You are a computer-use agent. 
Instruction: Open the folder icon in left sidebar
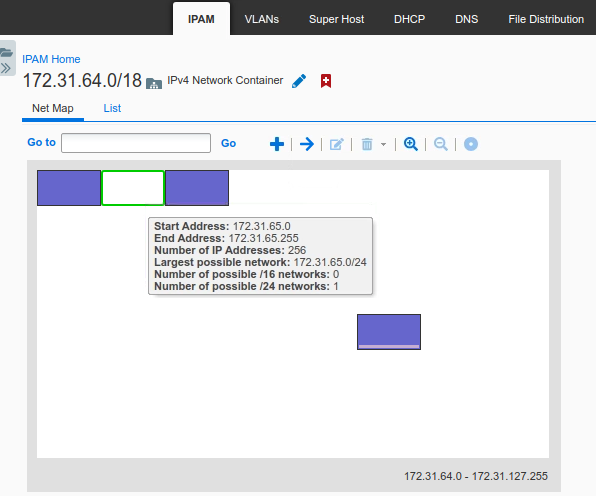click(6, 52)
